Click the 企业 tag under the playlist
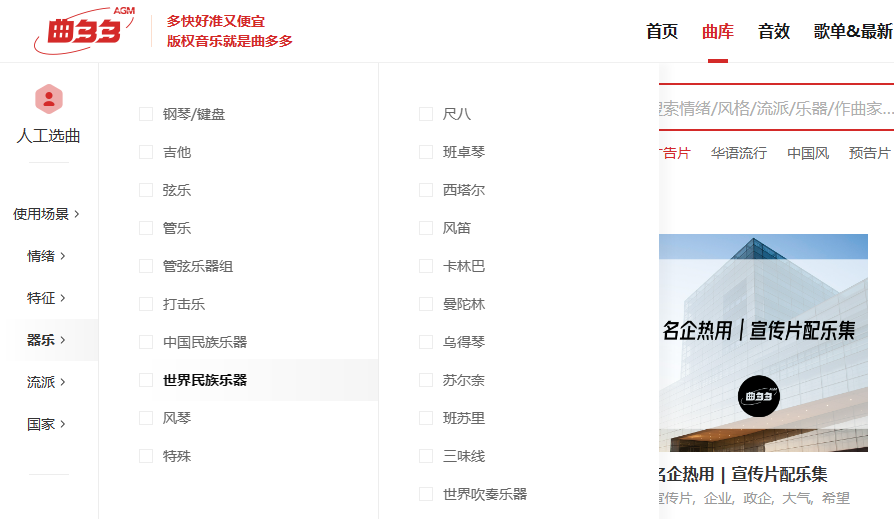 (x=717, y=498)
